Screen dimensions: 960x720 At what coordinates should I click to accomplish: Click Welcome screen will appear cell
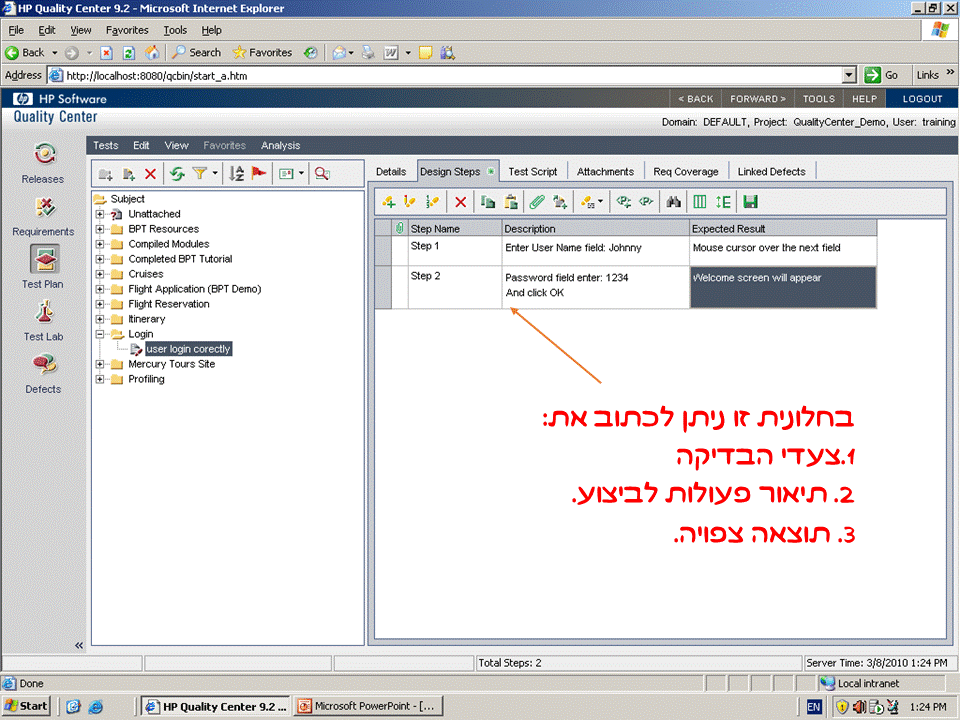pyautogui.click(x=783, y=287)
